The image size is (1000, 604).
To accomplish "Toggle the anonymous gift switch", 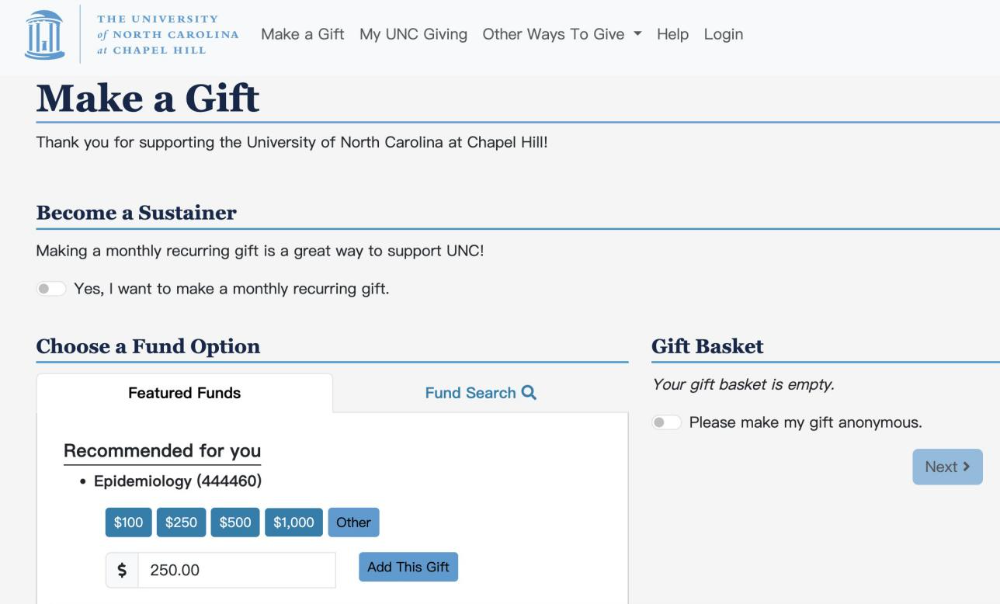I will click(666, 422).
